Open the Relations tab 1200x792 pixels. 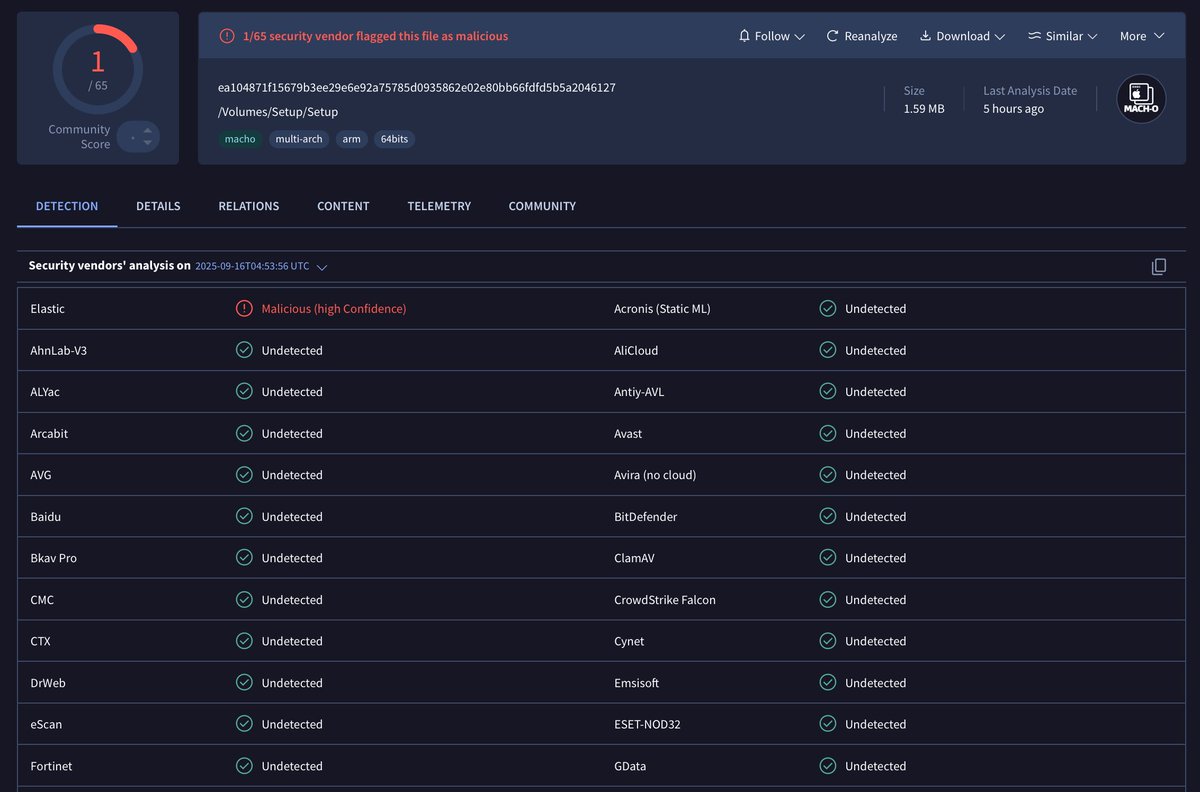pyautogui.click(x=249, y=206)
